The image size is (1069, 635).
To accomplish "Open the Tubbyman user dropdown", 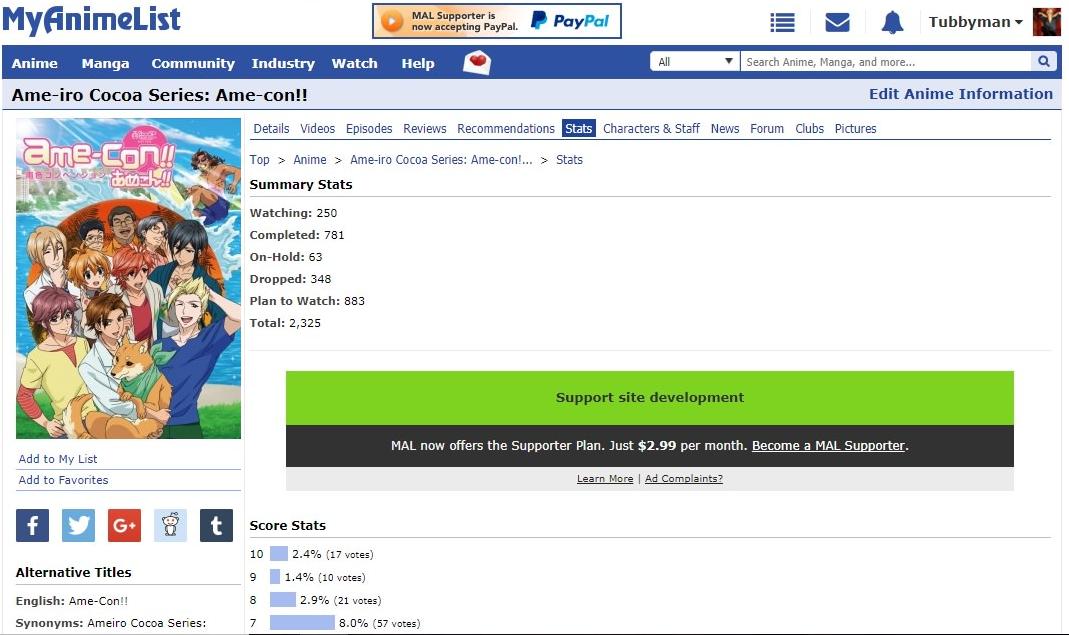I will pos(976,22).
